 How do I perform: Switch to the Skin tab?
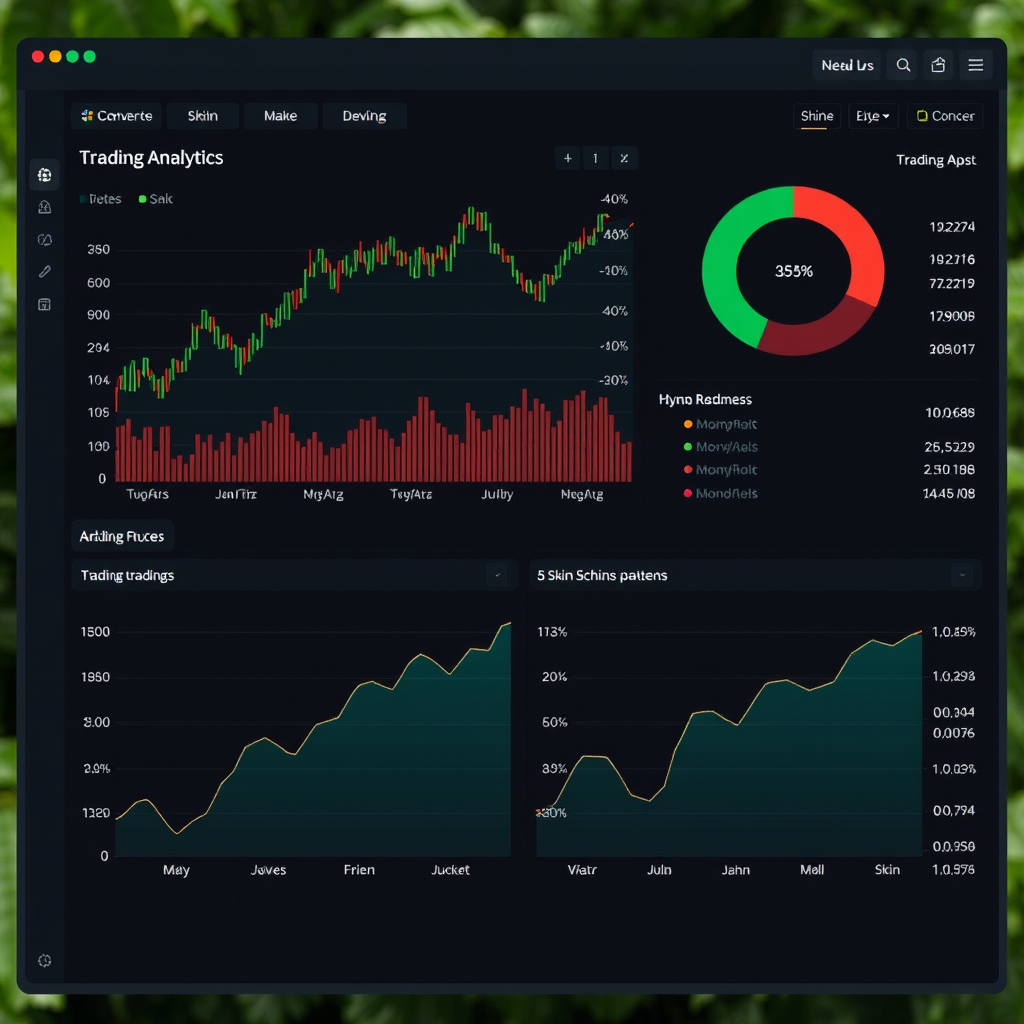(202, 116)
